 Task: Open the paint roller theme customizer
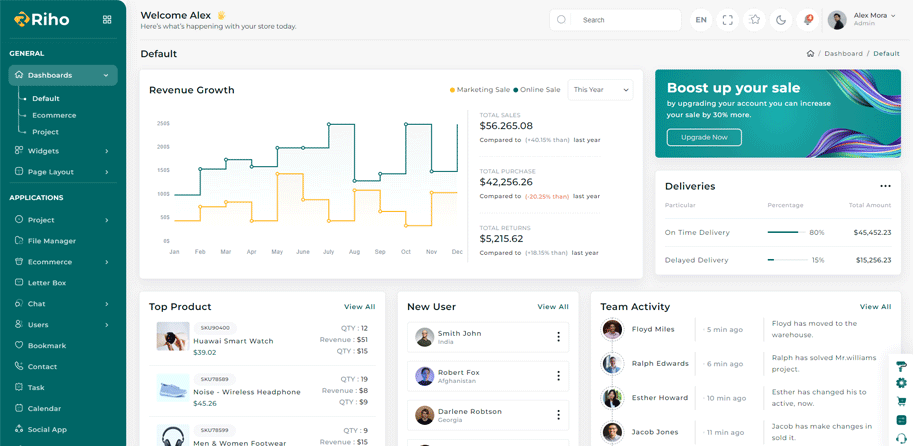pyautogui.click(x=901, y=366)
